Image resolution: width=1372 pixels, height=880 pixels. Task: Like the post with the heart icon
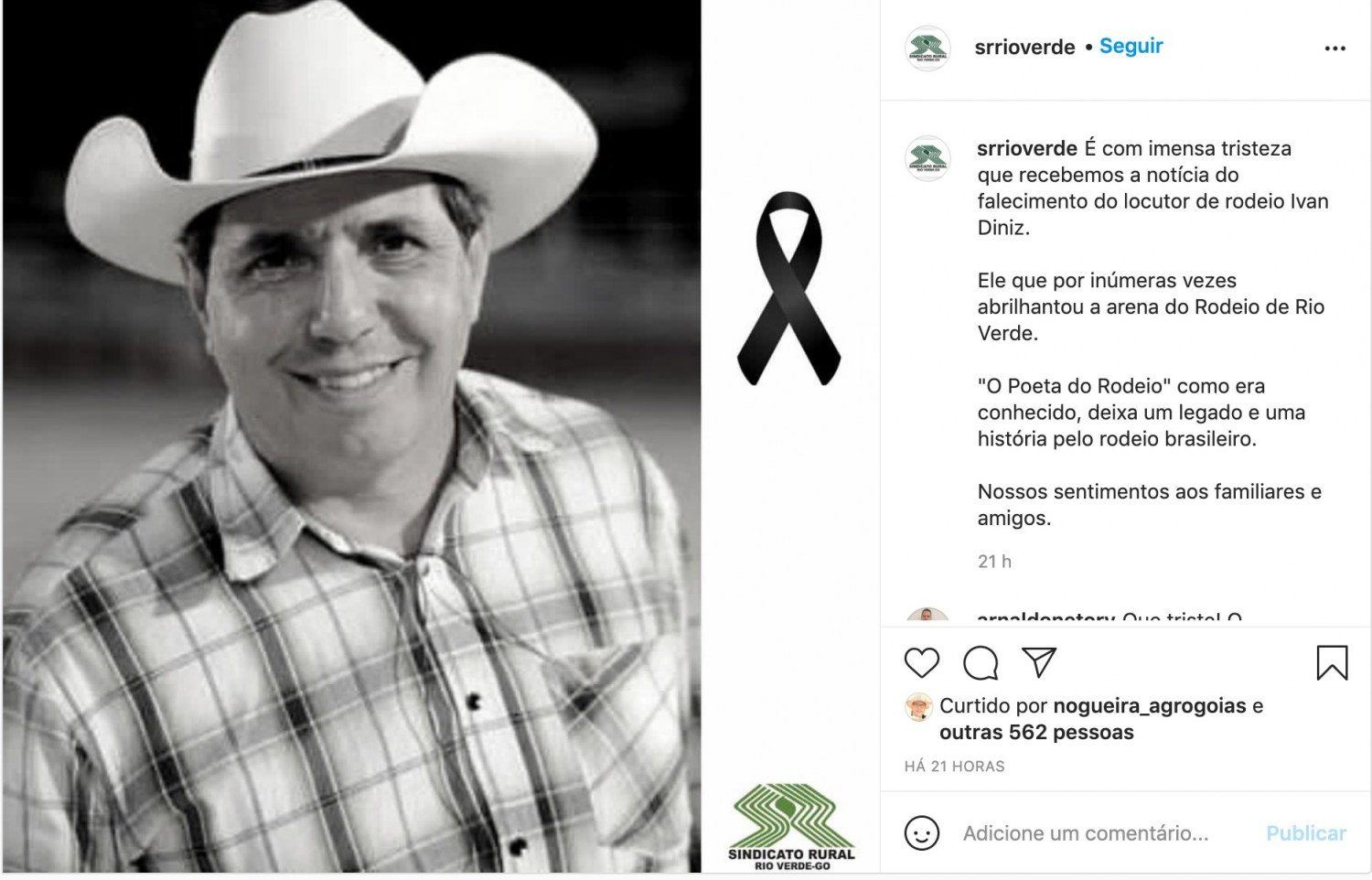click(x=921, y=663)
